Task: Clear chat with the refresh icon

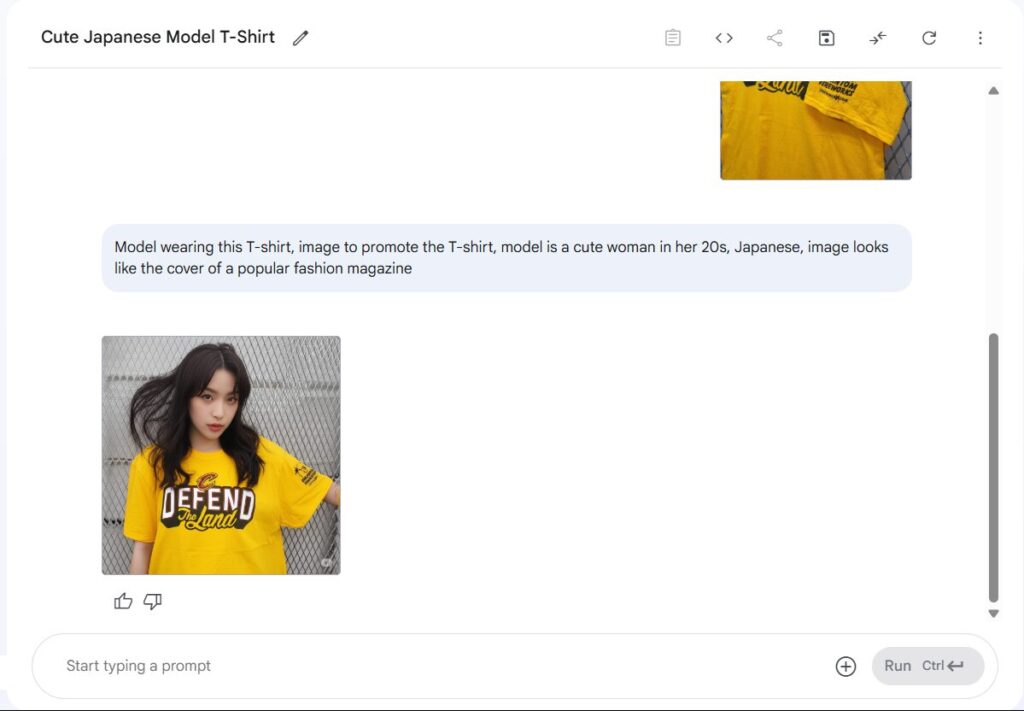Action: coord(929,38)
